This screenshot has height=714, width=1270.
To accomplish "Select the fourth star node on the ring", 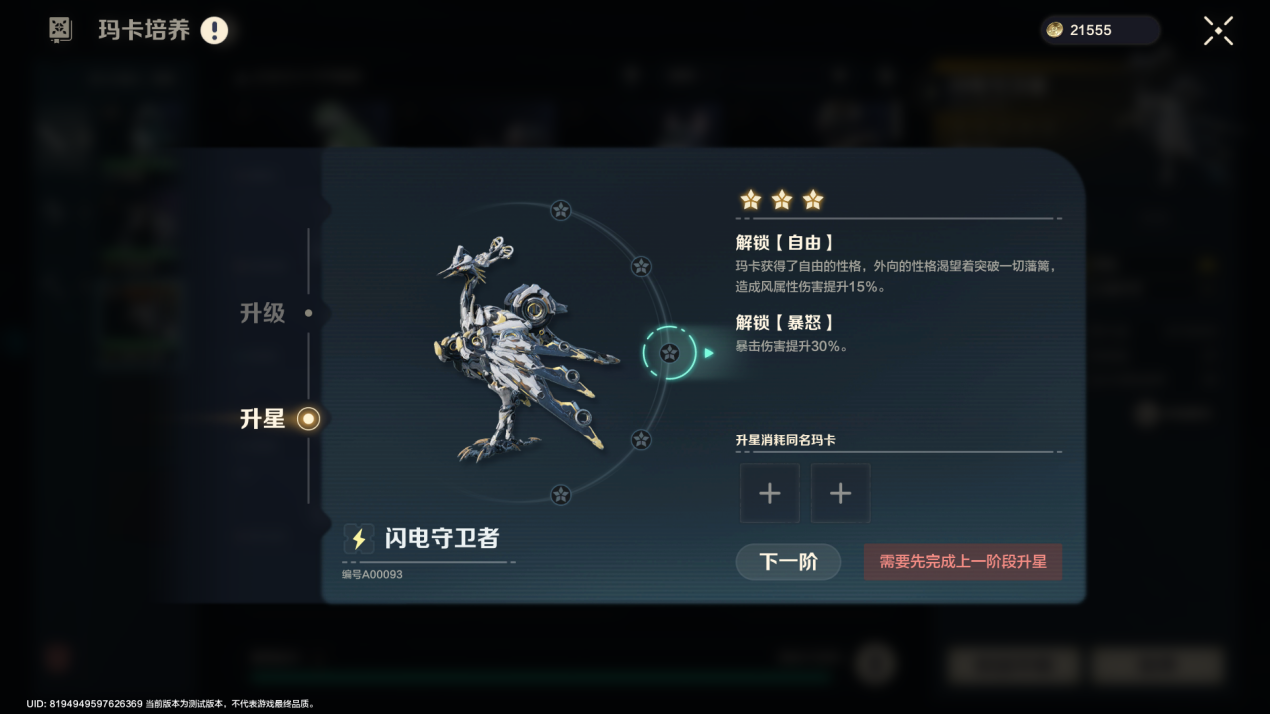I will 641,439.
